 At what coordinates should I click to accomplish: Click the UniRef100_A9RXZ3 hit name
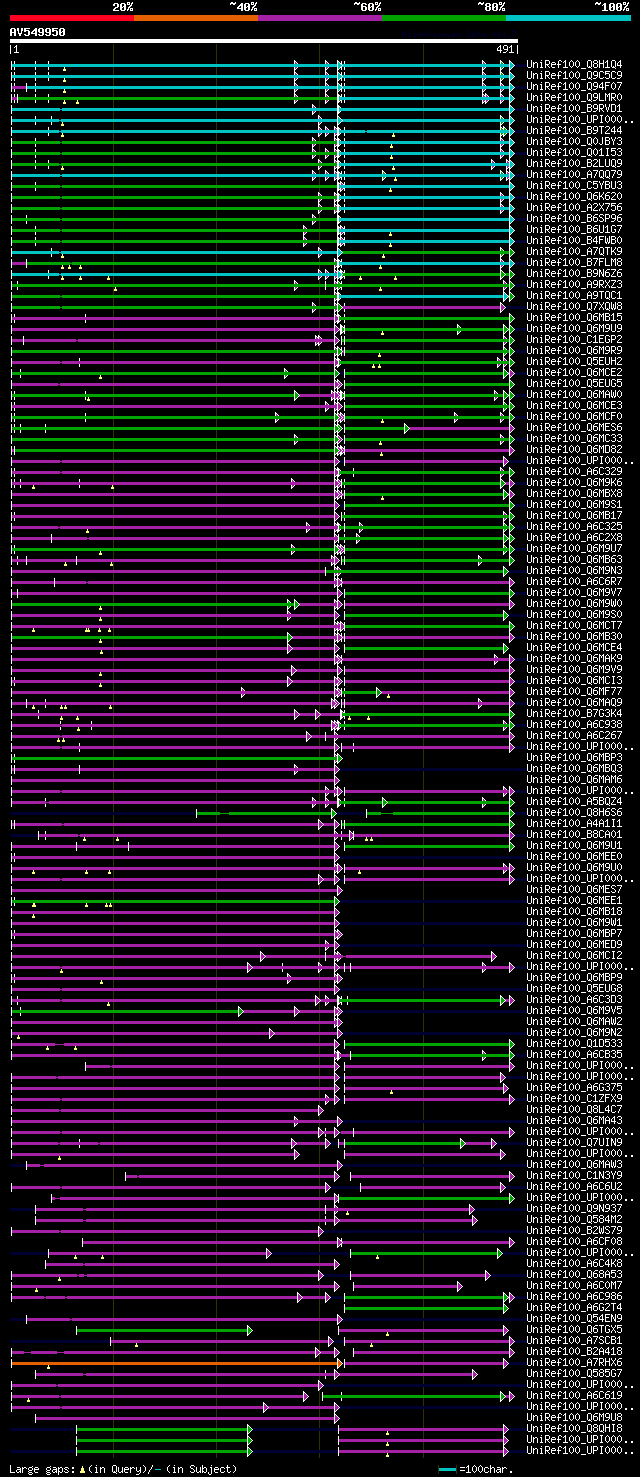coord(574,284)
